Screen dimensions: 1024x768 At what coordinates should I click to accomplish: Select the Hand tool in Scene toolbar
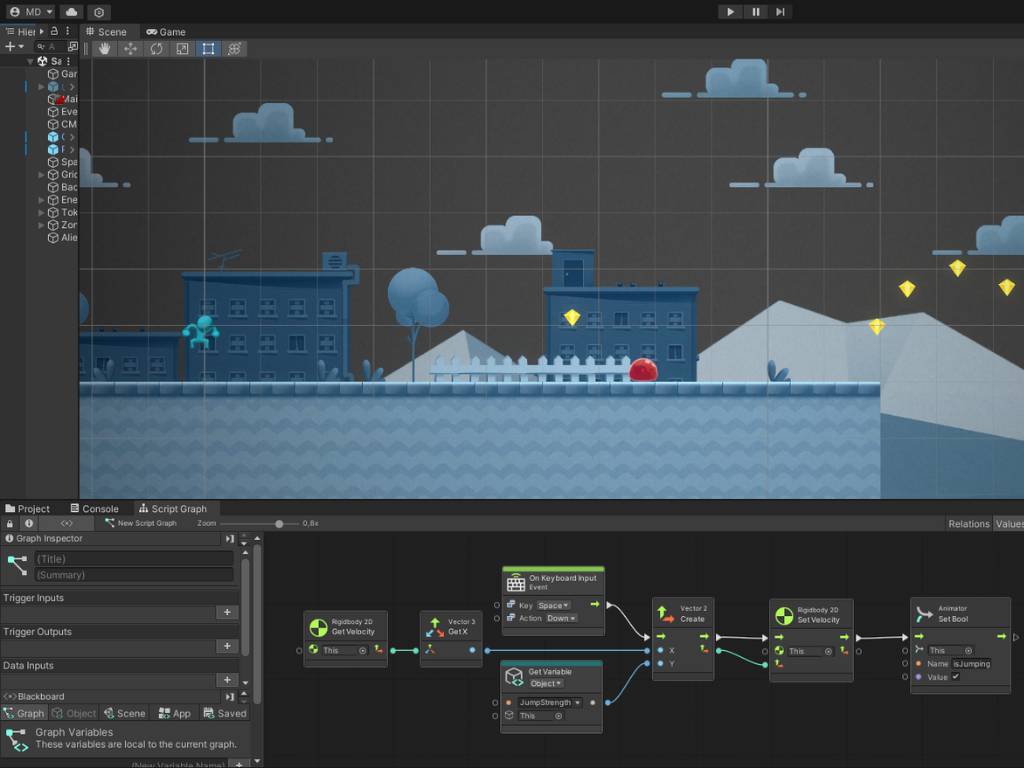(105, 49)
